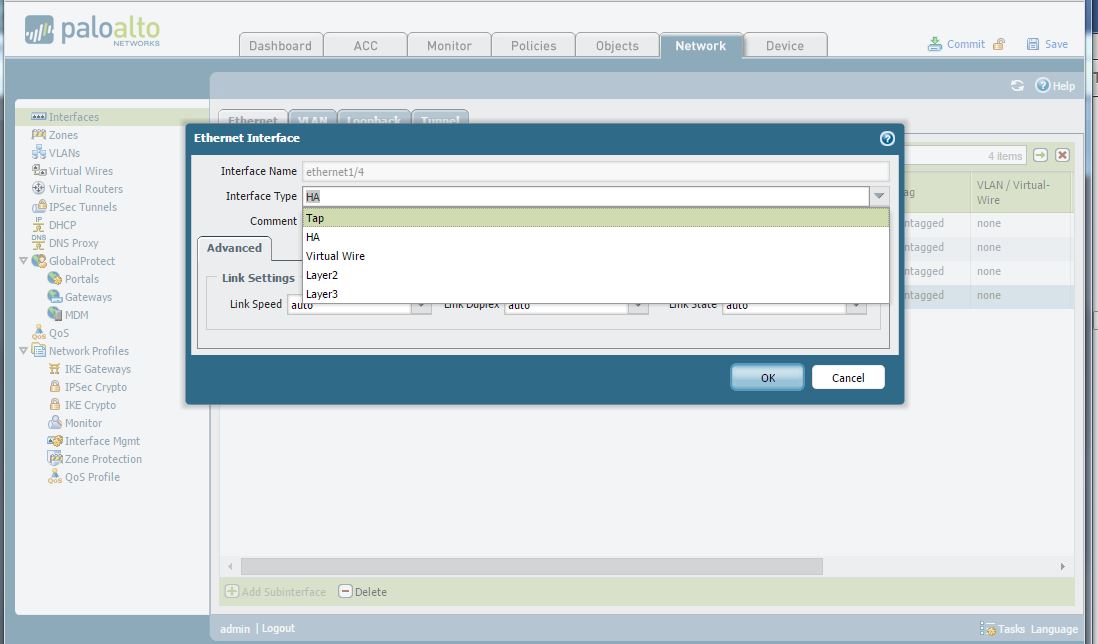1098x644 pixels.
Task: Select Virtual Wire interface type
Action: 596,256
